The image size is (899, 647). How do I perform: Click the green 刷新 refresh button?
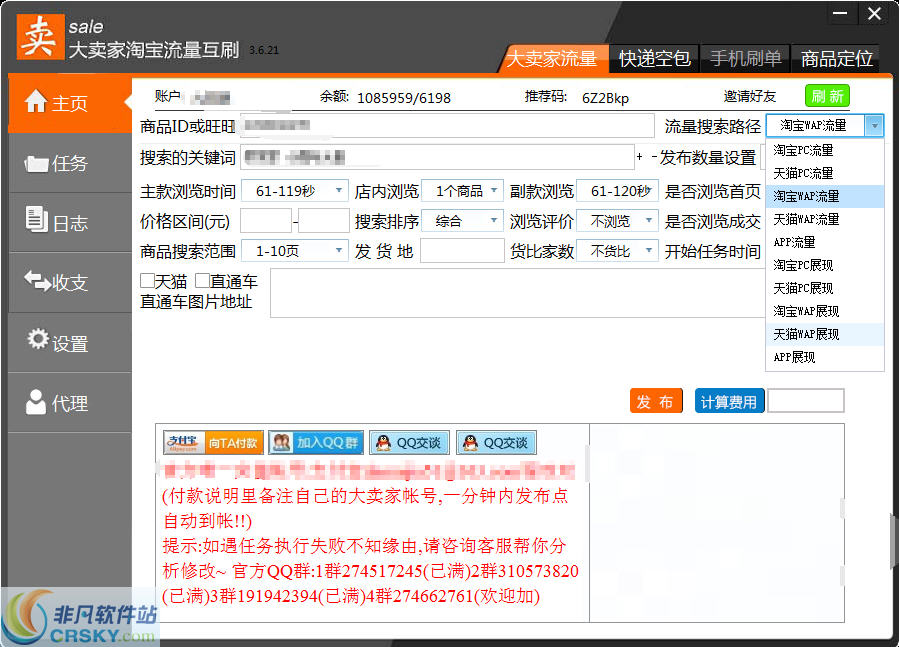pyautogui.click(x=827, y=96)
